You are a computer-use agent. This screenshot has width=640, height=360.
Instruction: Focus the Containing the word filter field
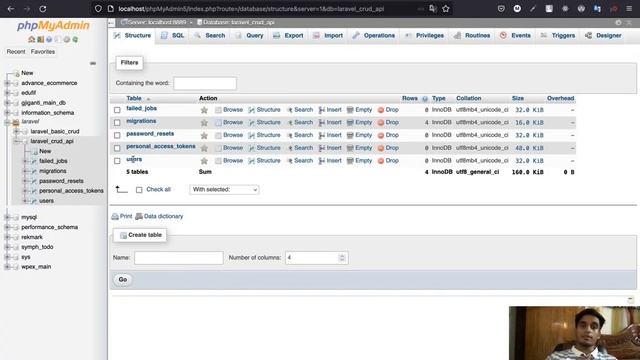point(205,83)
